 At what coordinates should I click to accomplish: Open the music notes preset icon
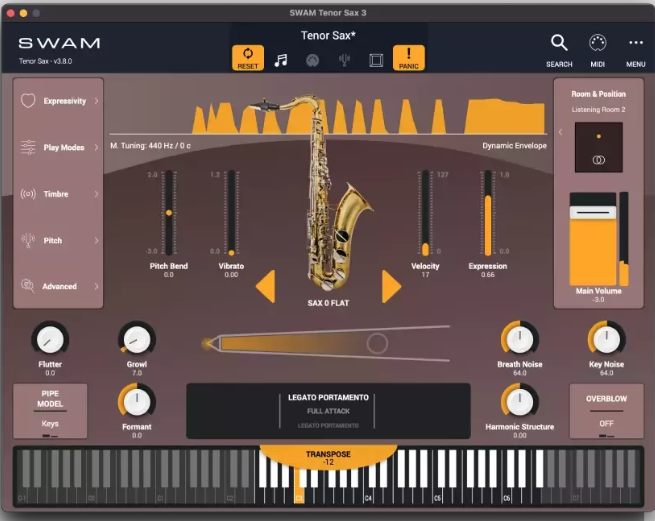coord(281,61)
